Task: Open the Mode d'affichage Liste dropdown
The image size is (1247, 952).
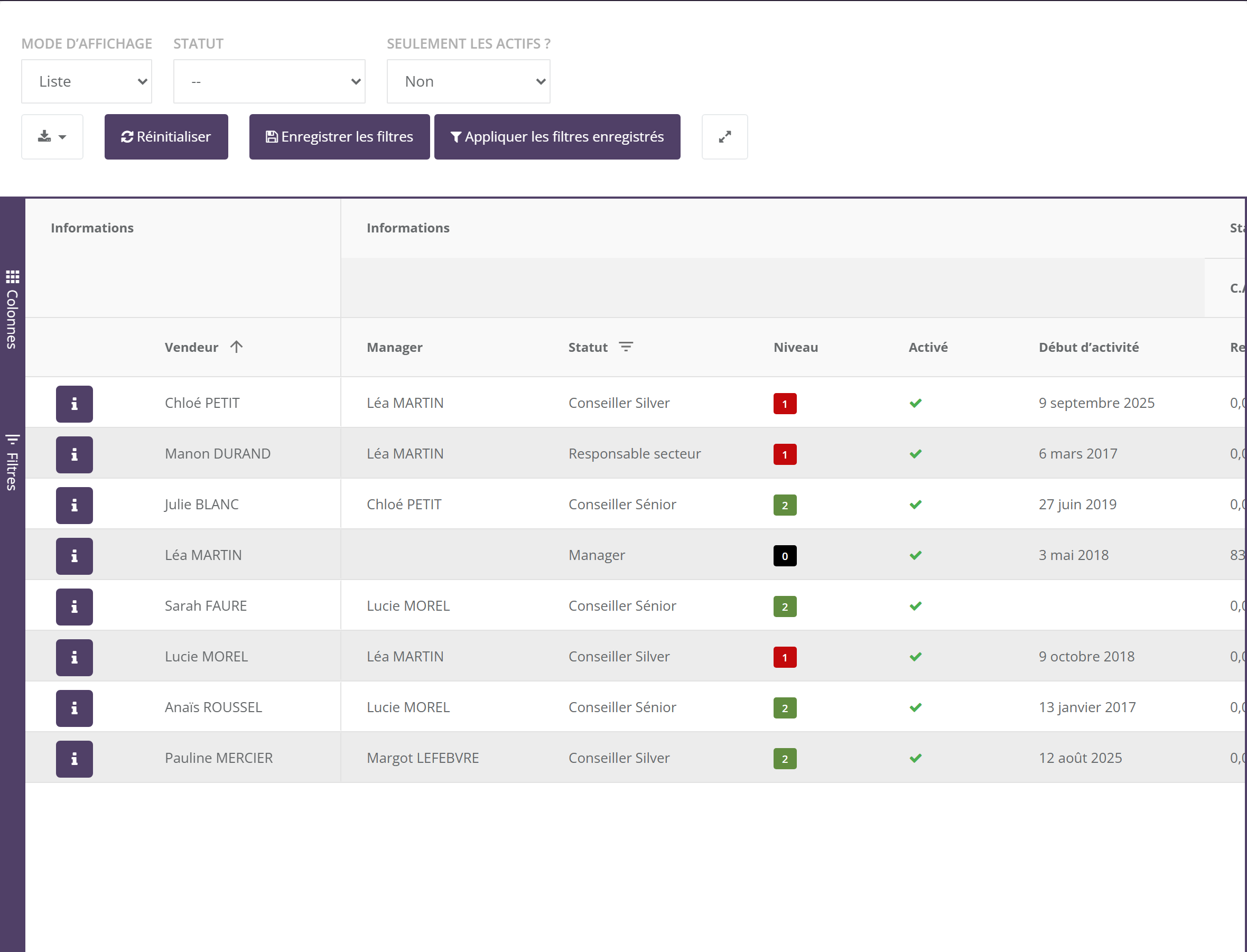Action: 87,81
